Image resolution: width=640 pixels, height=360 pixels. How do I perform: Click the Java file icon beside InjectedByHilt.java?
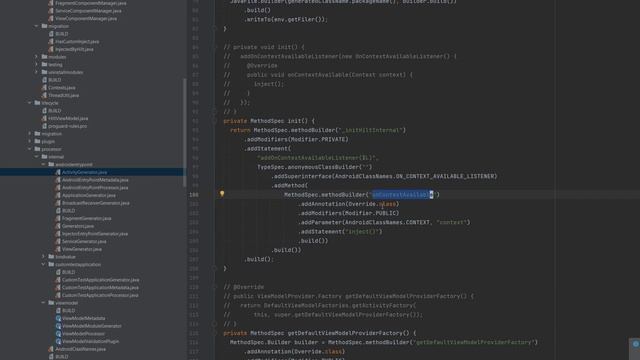click(x=51, y=49)
